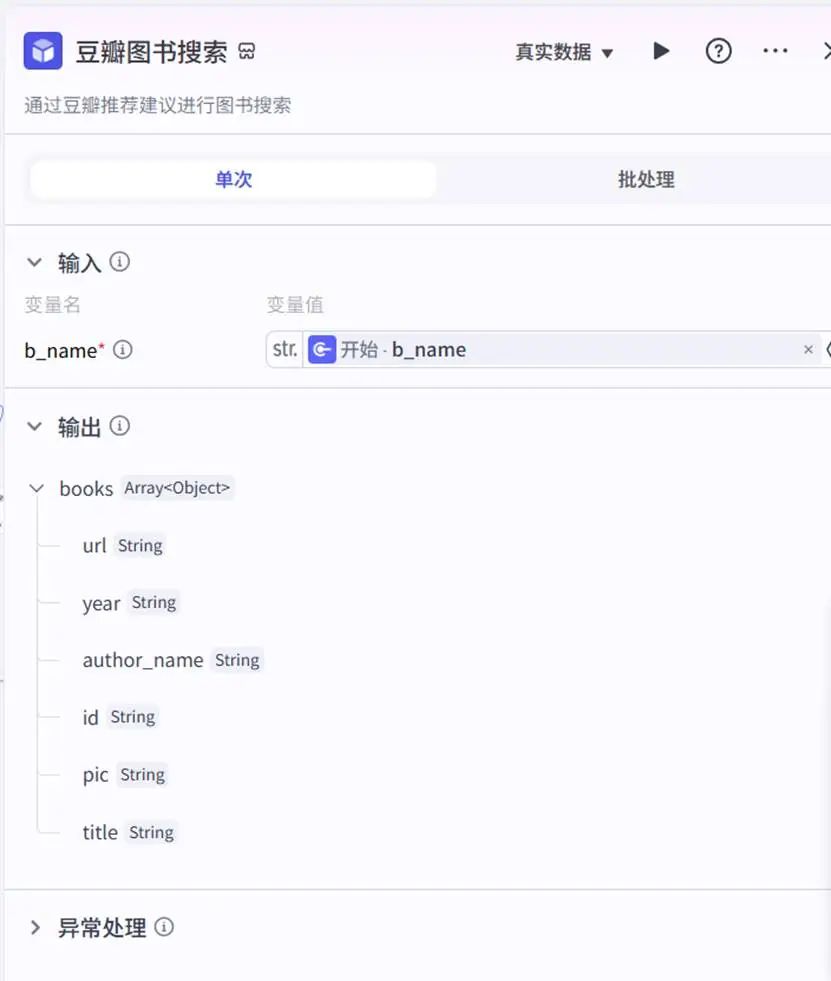This screenshot has width=831, height=981.
Task: Show info for 输入 section
Action: coord(120,262)
